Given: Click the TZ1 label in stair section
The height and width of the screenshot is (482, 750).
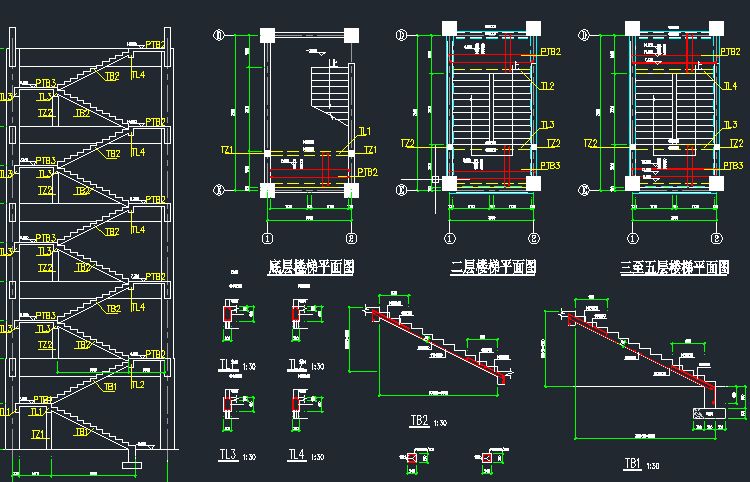Looking at the screenshot, I should coord(38,434).
